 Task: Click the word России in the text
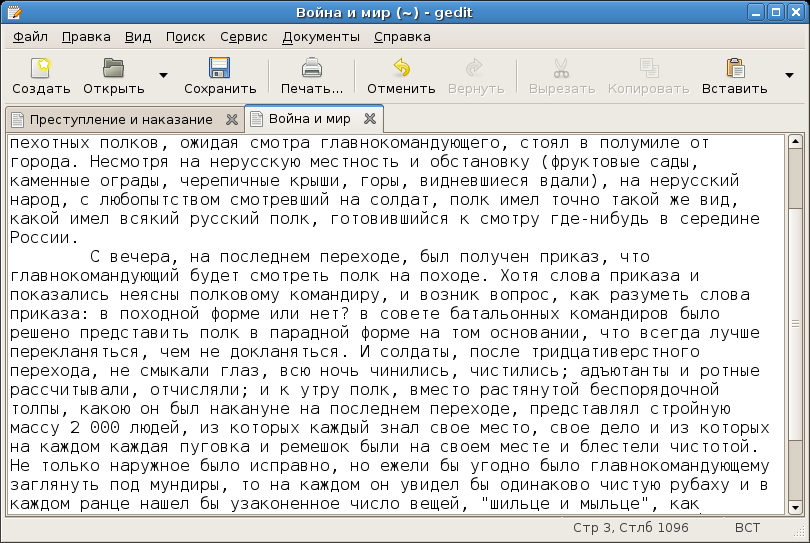click(40, 238)
